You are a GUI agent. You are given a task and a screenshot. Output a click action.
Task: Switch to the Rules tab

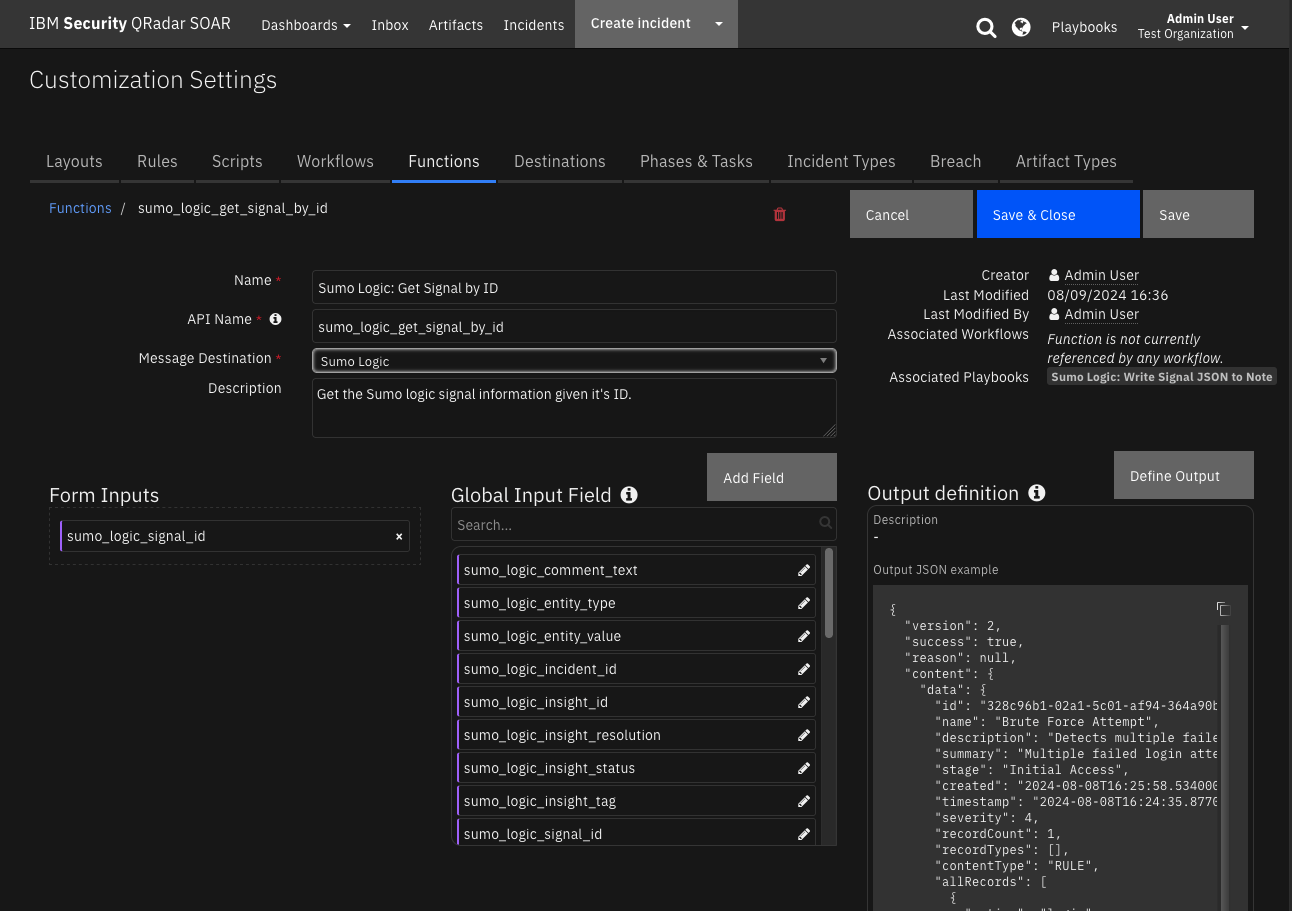coord(157,161)
